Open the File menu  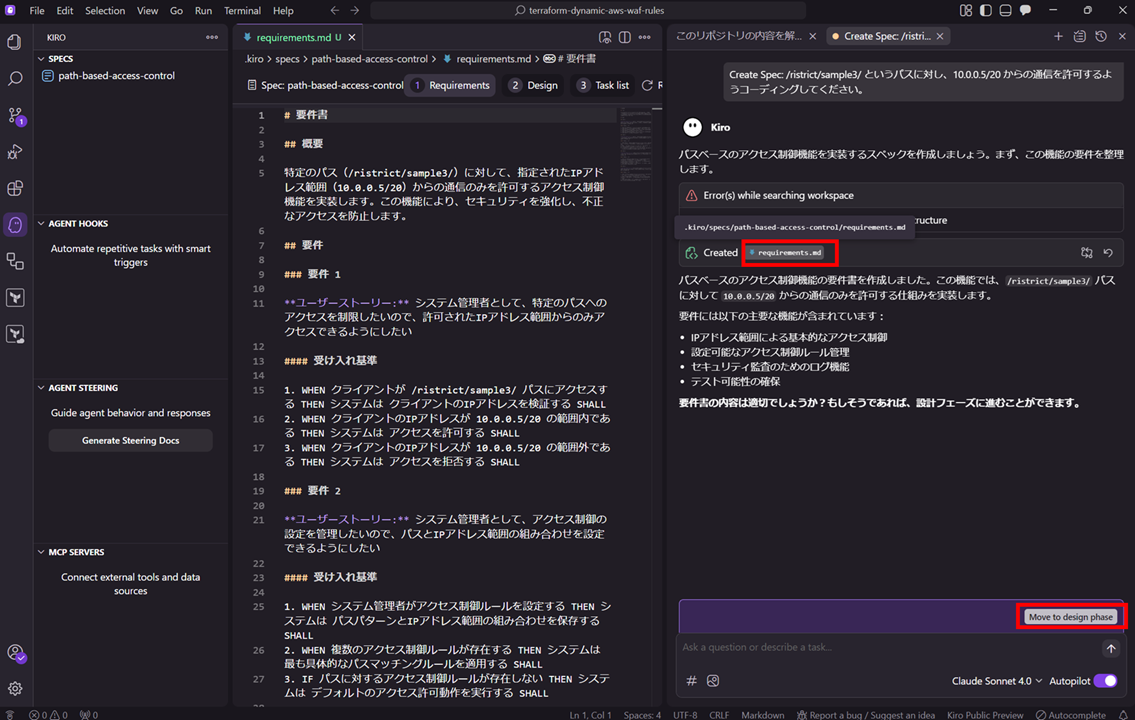(x=37, y=11)
